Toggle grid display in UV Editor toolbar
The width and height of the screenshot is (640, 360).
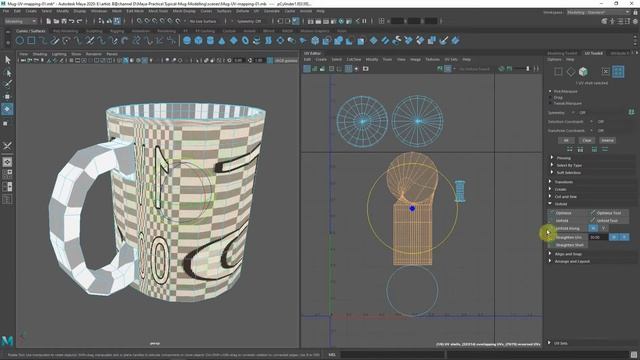pyautogui.click(x=348, y=69)
